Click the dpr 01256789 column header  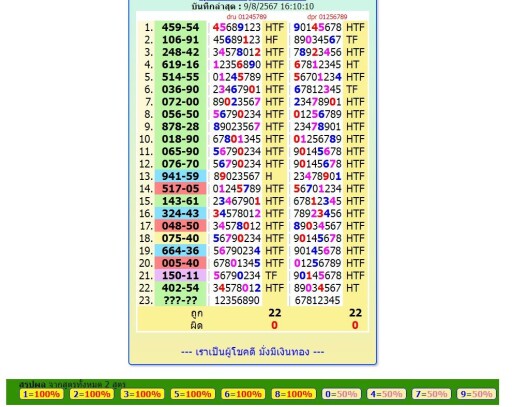pyautogui.click(x=327, y=17)
